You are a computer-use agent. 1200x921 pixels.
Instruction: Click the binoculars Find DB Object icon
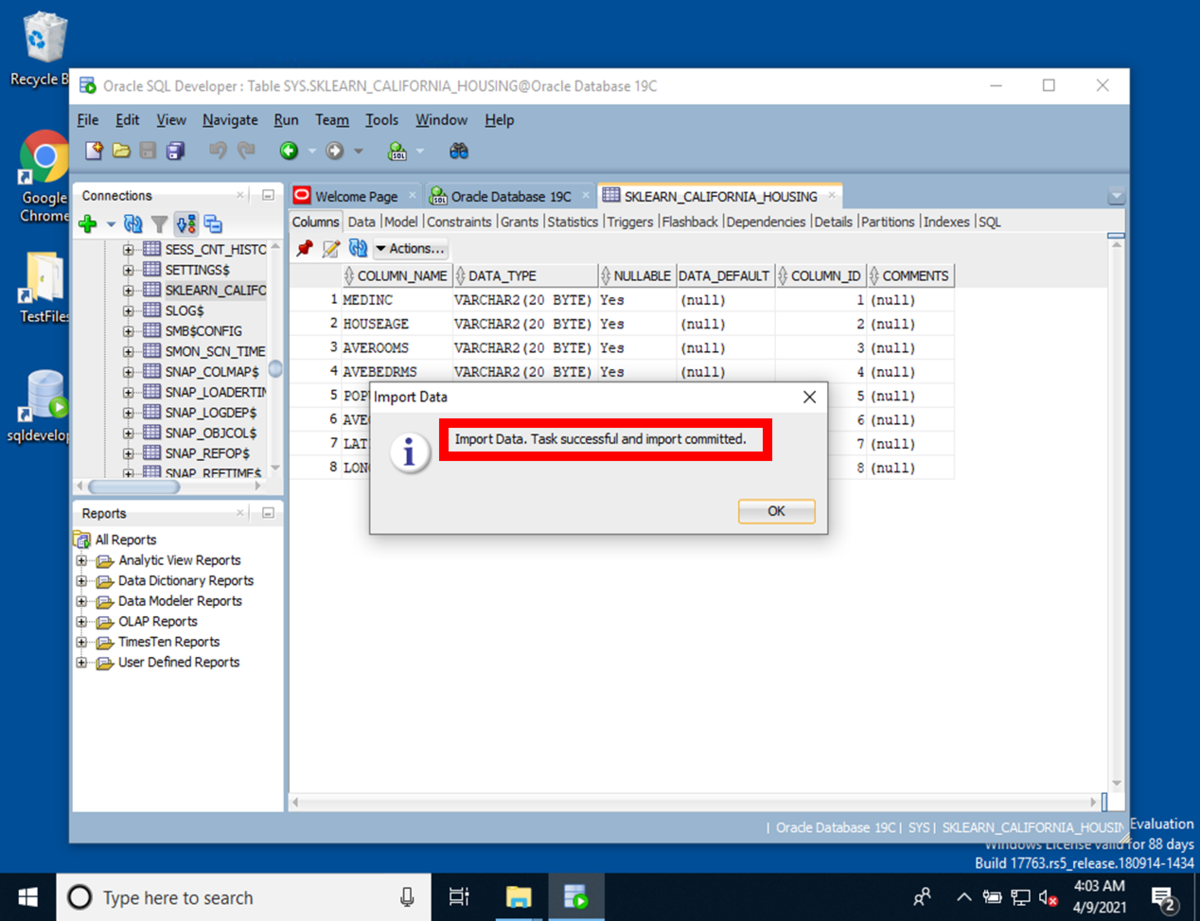click(x=459, y=151)
